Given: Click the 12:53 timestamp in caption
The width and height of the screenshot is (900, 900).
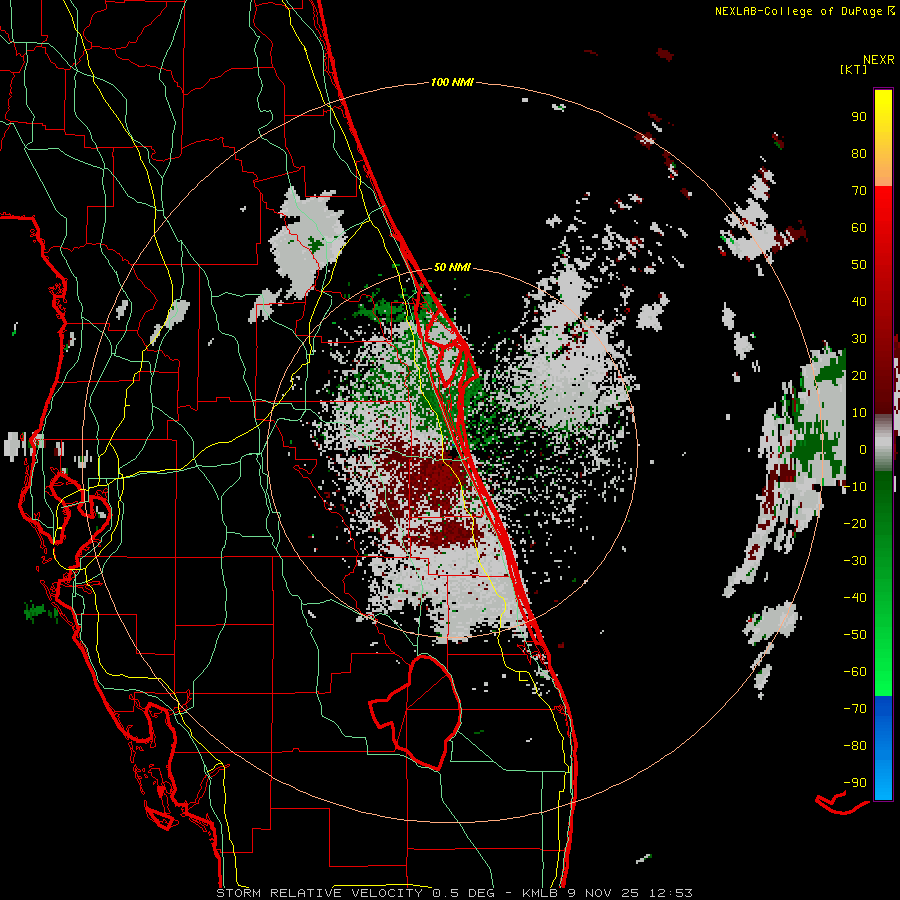Looking at the screenshot, I should 670,893.
